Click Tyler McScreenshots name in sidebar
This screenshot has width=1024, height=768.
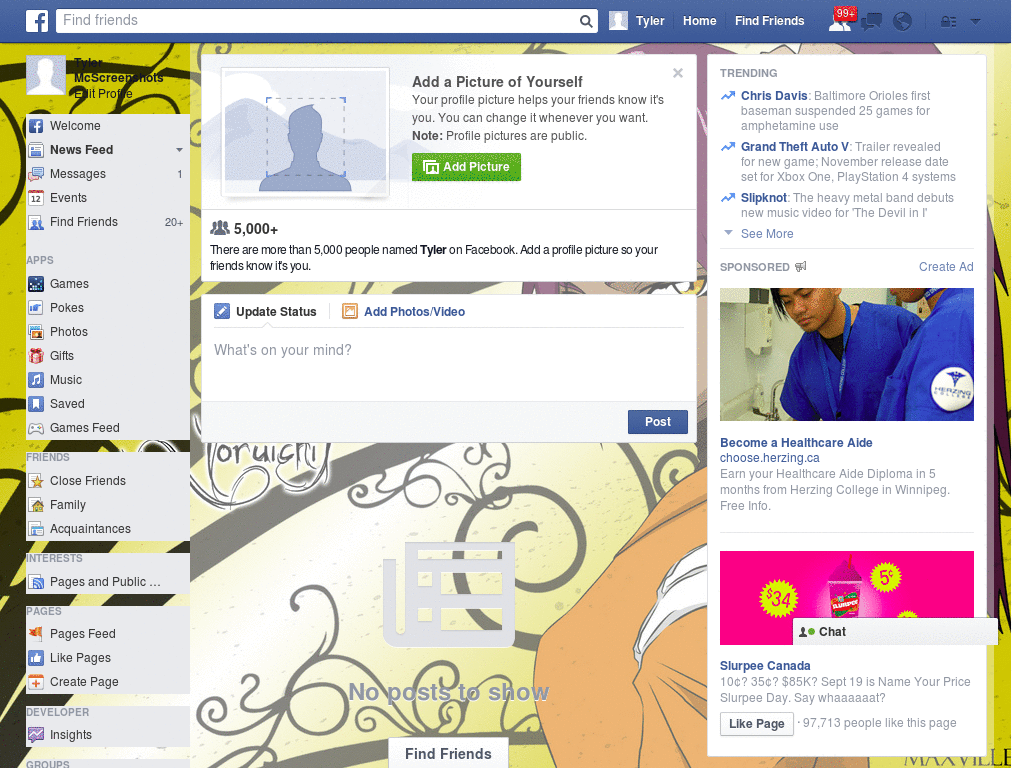118,70
